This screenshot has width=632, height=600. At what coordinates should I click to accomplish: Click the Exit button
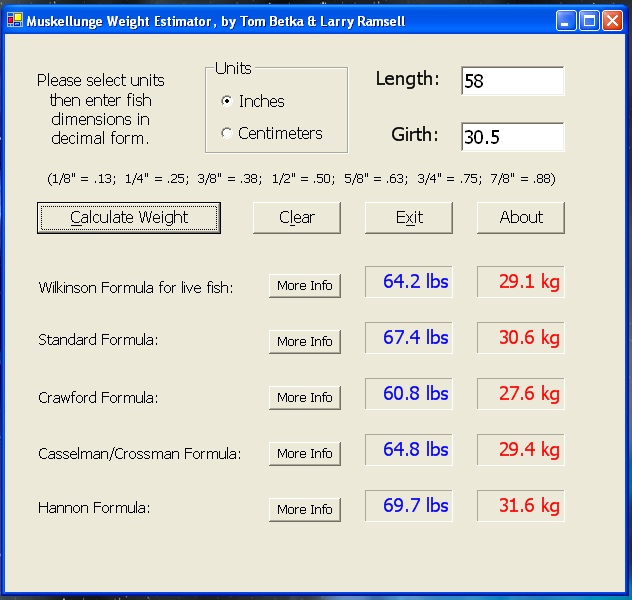click(x=409, y=217)
